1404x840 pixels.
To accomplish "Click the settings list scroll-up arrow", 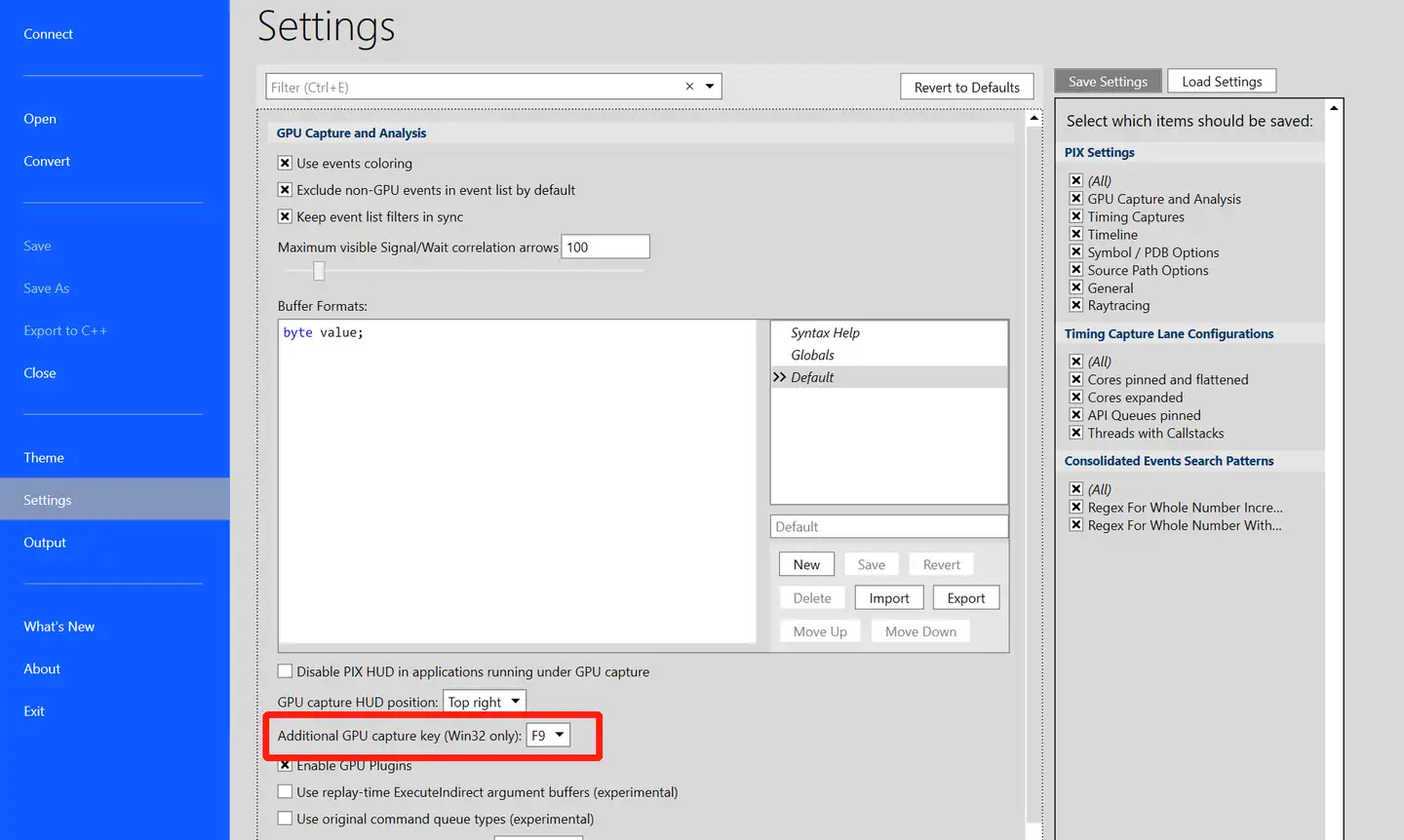I will pyautogui.click(x=1034, y=118).
